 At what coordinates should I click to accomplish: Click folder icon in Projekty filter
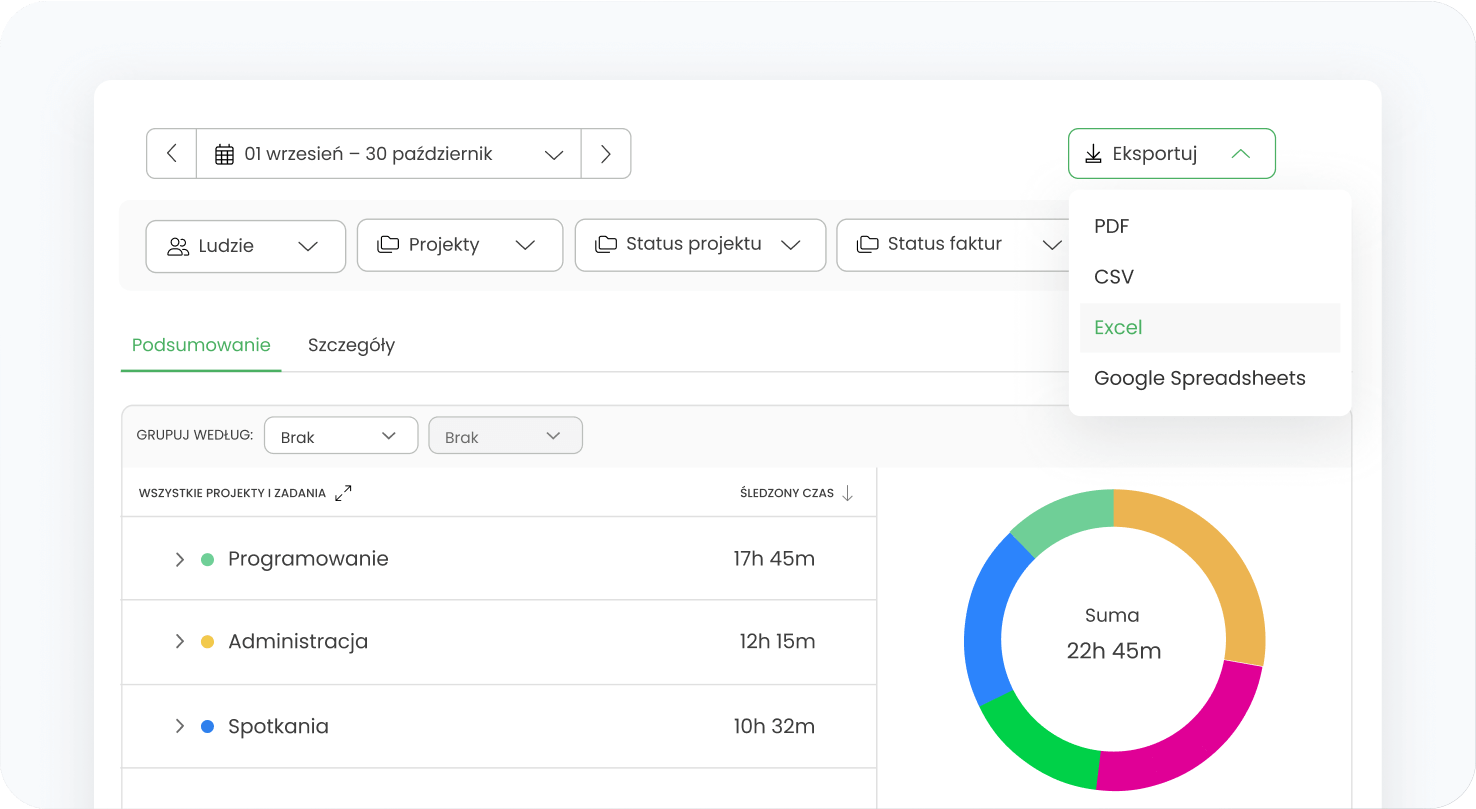(388, 245)
